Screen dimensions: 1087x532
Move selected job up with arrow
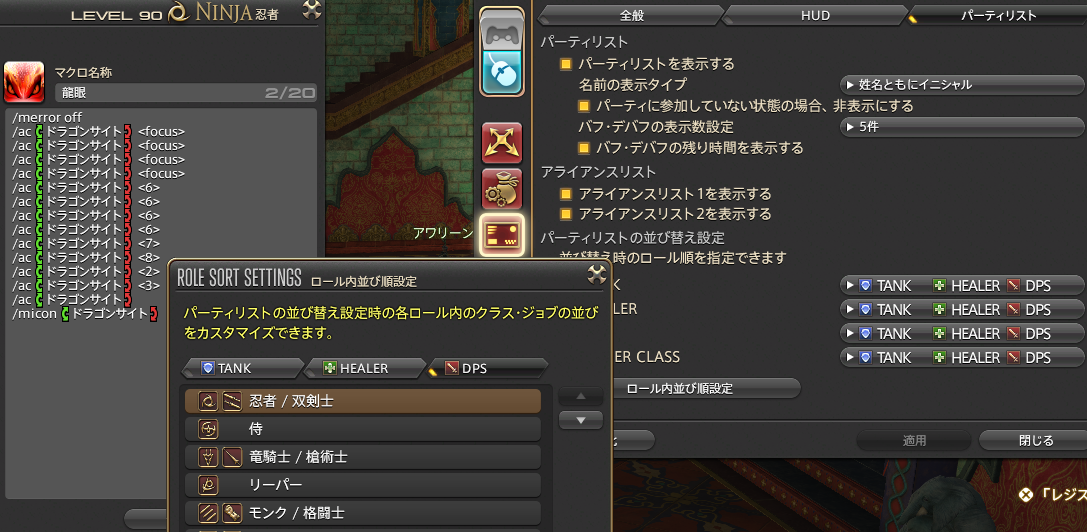pyautogui.click(x=581, y=396)
